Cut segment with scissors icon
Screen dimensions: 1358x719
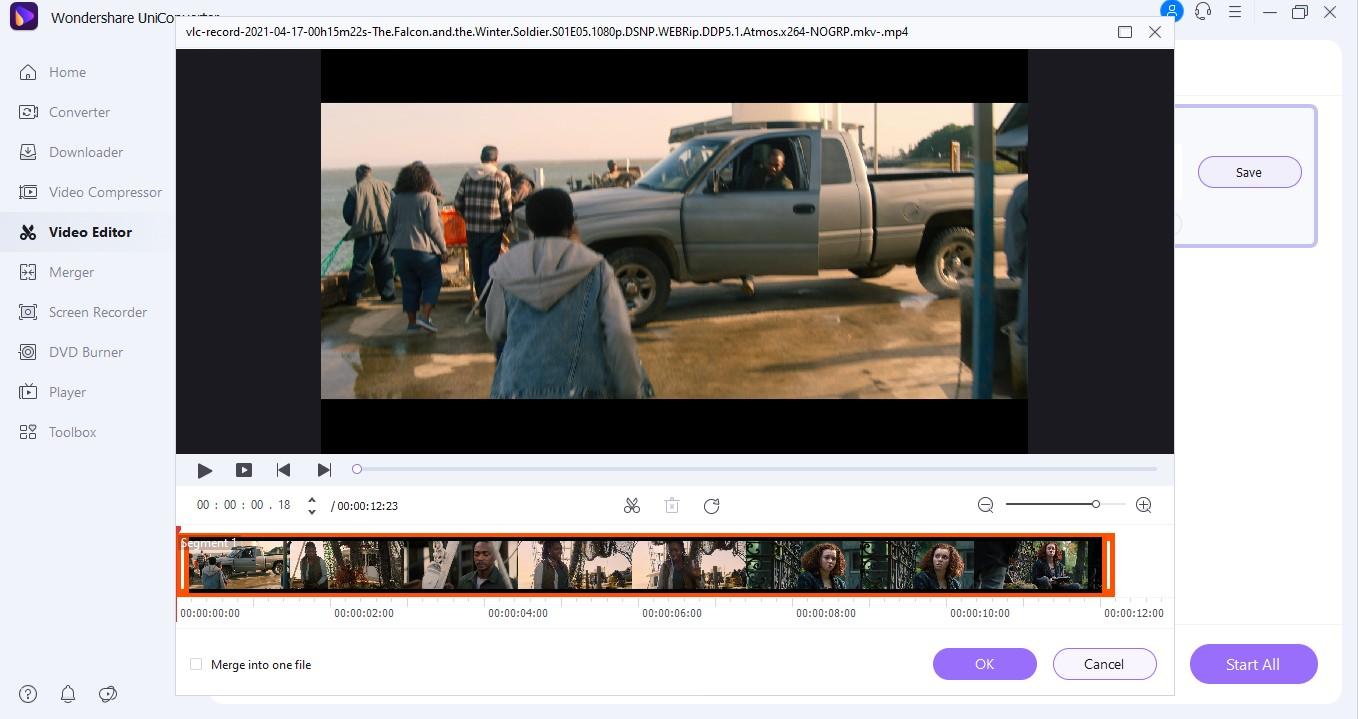(632, 506)
